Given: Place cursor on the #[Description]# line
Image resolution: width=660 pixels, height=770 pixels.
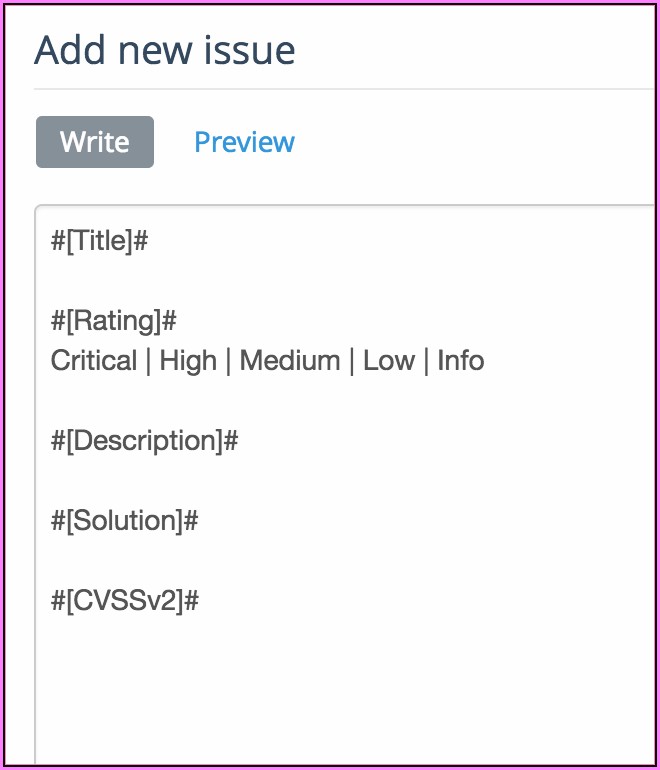Looking at the screenshot, I should [144, 441].
